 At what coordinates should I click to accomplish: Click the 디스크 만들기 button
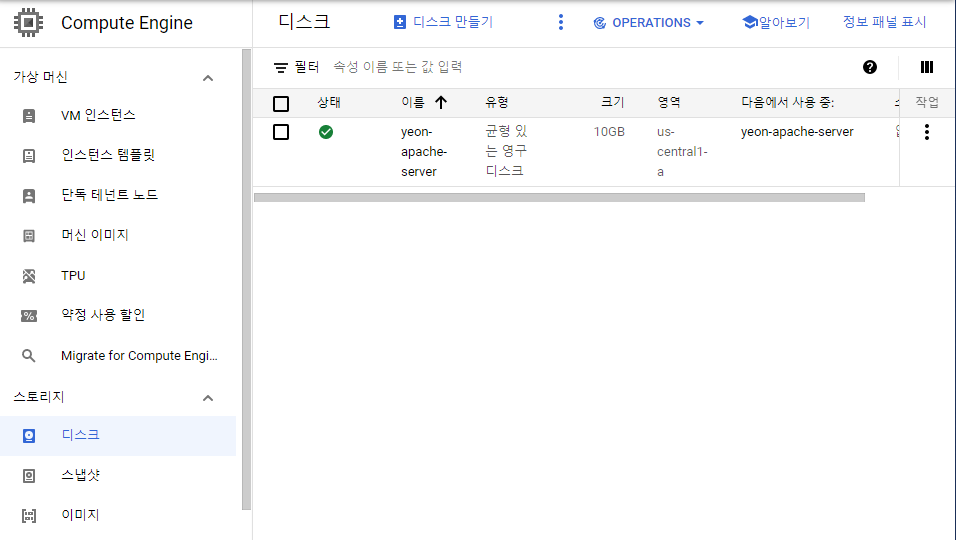[x=443, y=23]
